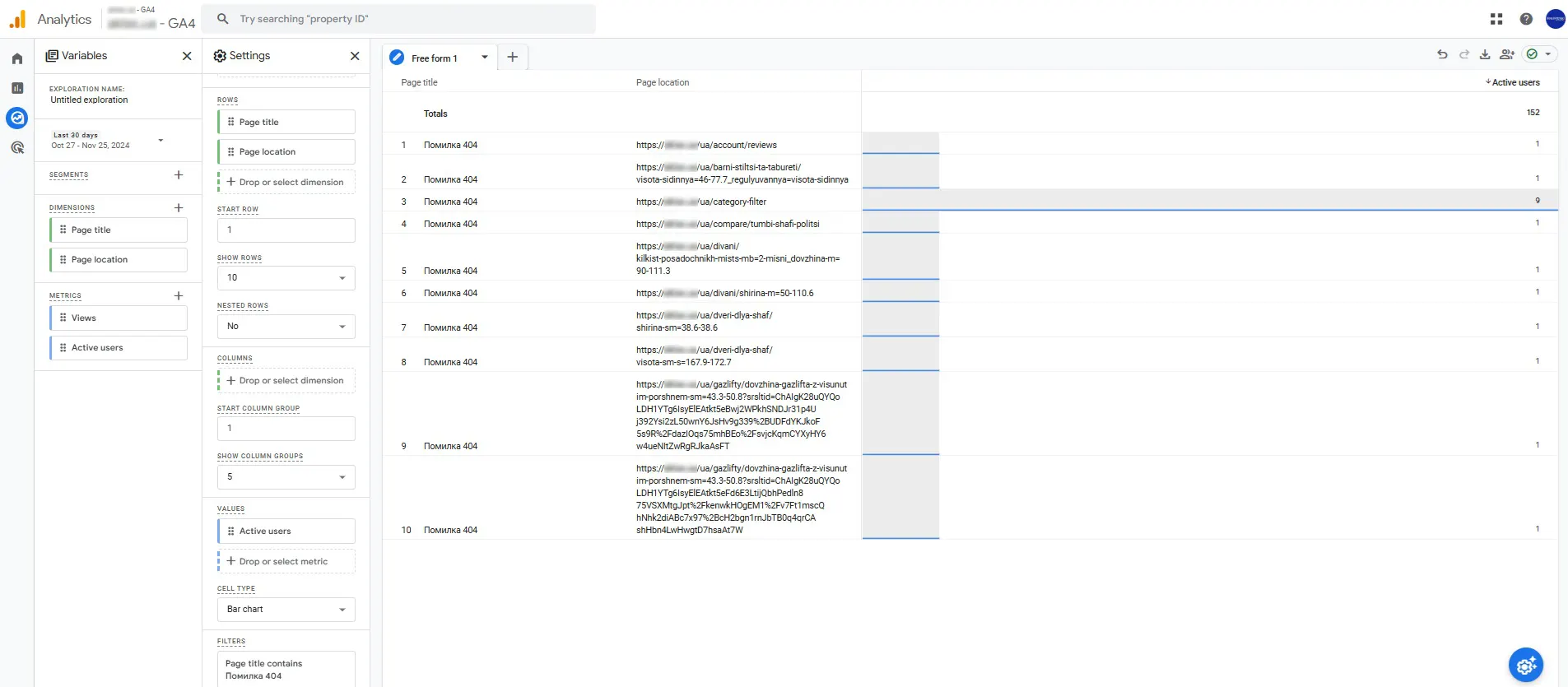Open the Page title contains filter
Viewport: 1568px width, 687px height.
coord(286,670)
